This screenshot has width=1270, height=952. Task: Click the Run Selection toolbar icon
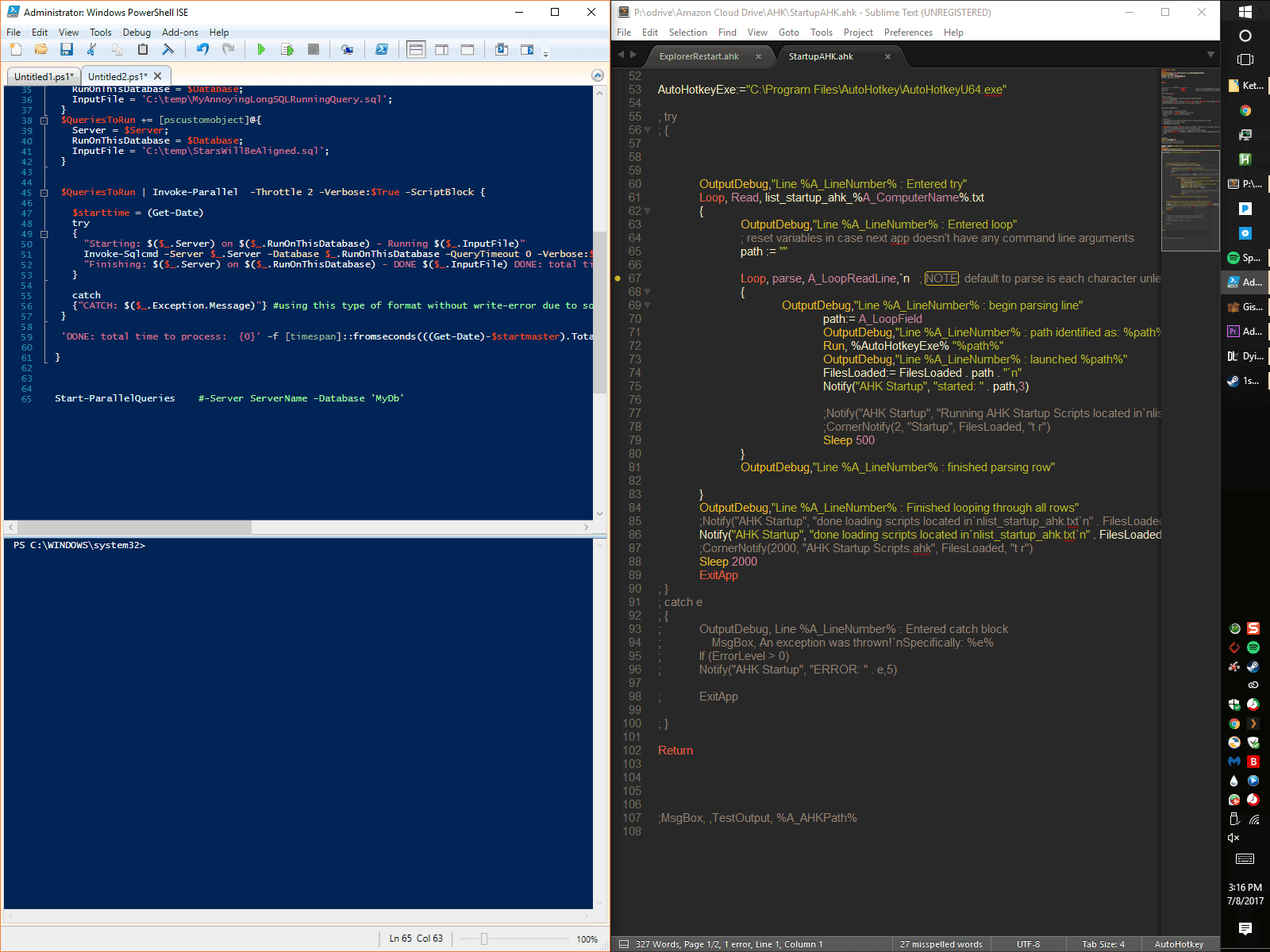tap(287, 49)
